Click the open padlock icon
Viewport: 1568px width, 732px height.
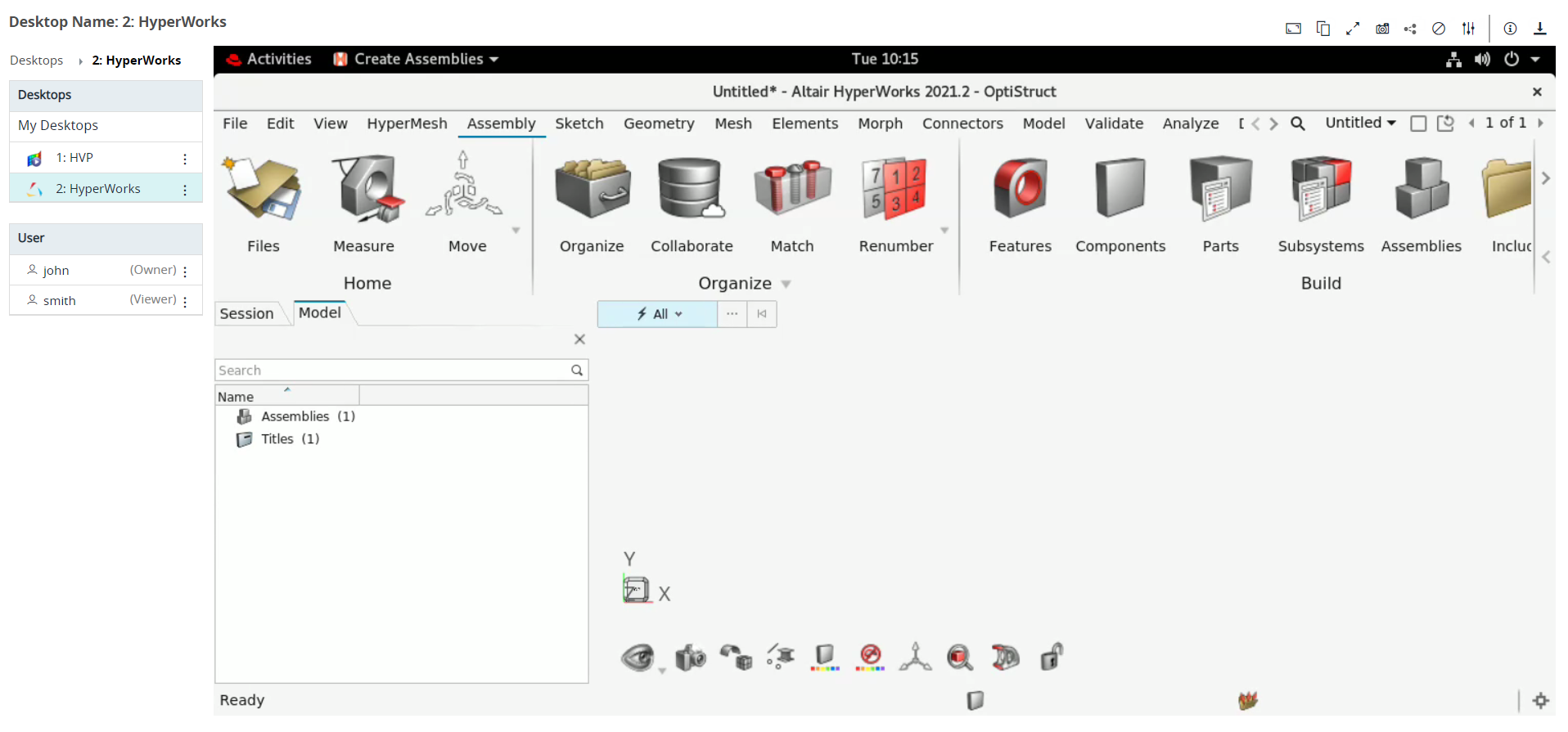(1051, 657)
